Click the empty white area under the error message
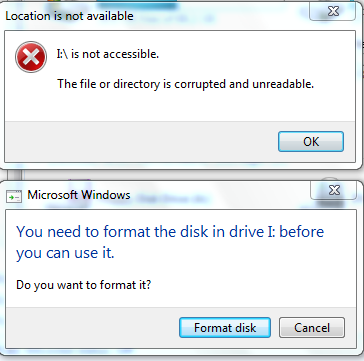This screenshot has height=361, width=364. (180, 107)
